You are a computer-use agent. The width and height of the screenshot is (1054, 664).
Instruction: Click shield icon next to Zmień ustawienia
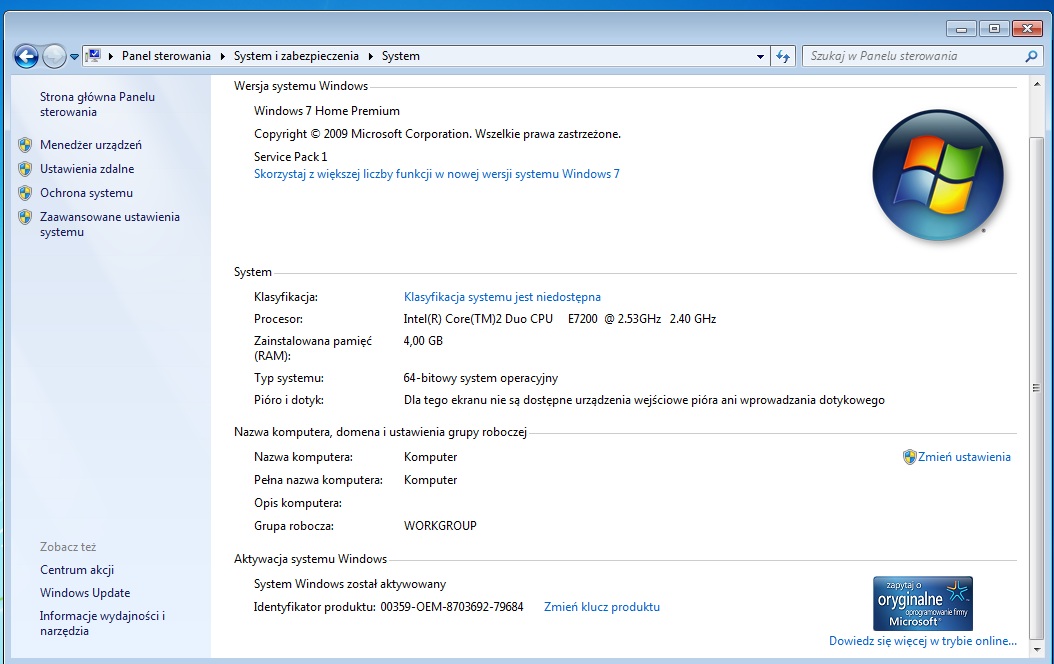pos(909,457)
